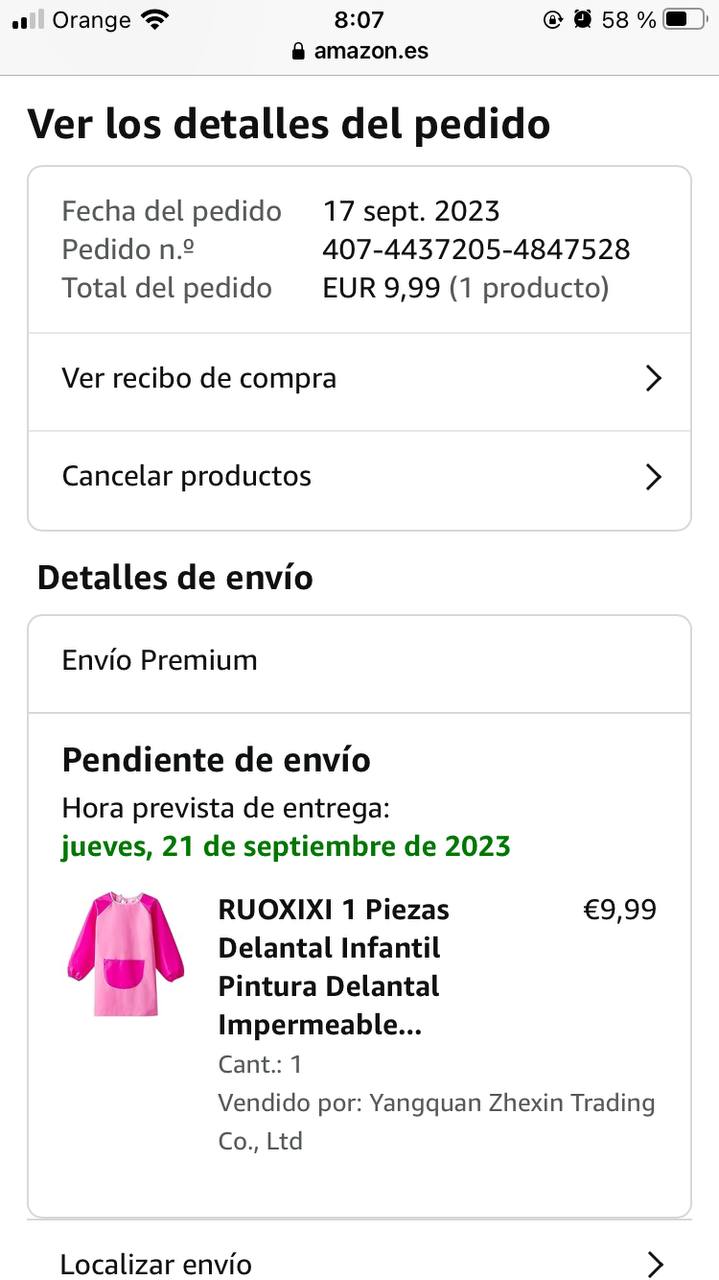Select Cancelar productos option
This screenshot has height=1280, width=719.
tap(187, 476)
